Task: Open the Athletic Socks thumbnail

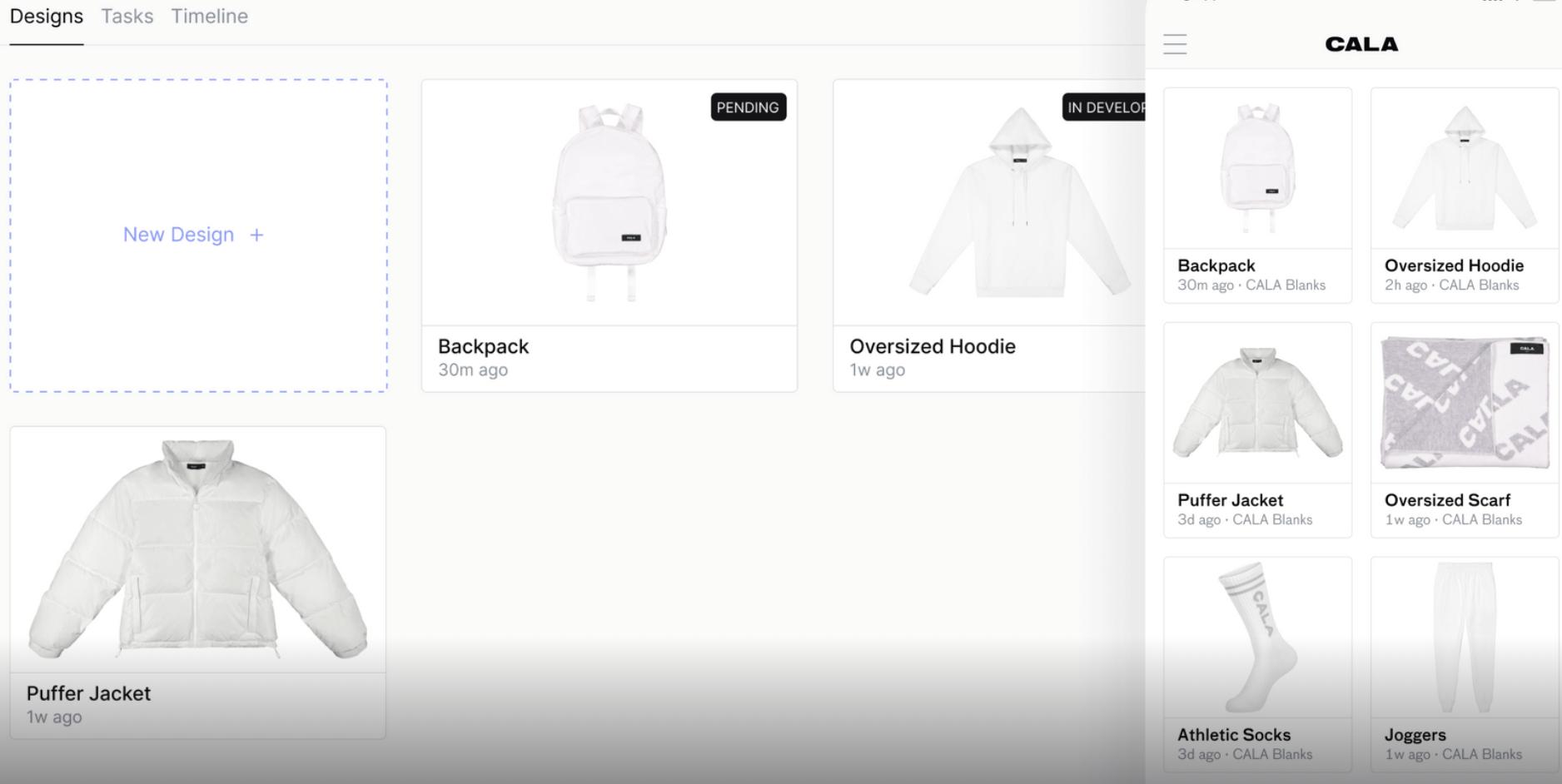Action: pyautogui.click(x=1257, y=638)
